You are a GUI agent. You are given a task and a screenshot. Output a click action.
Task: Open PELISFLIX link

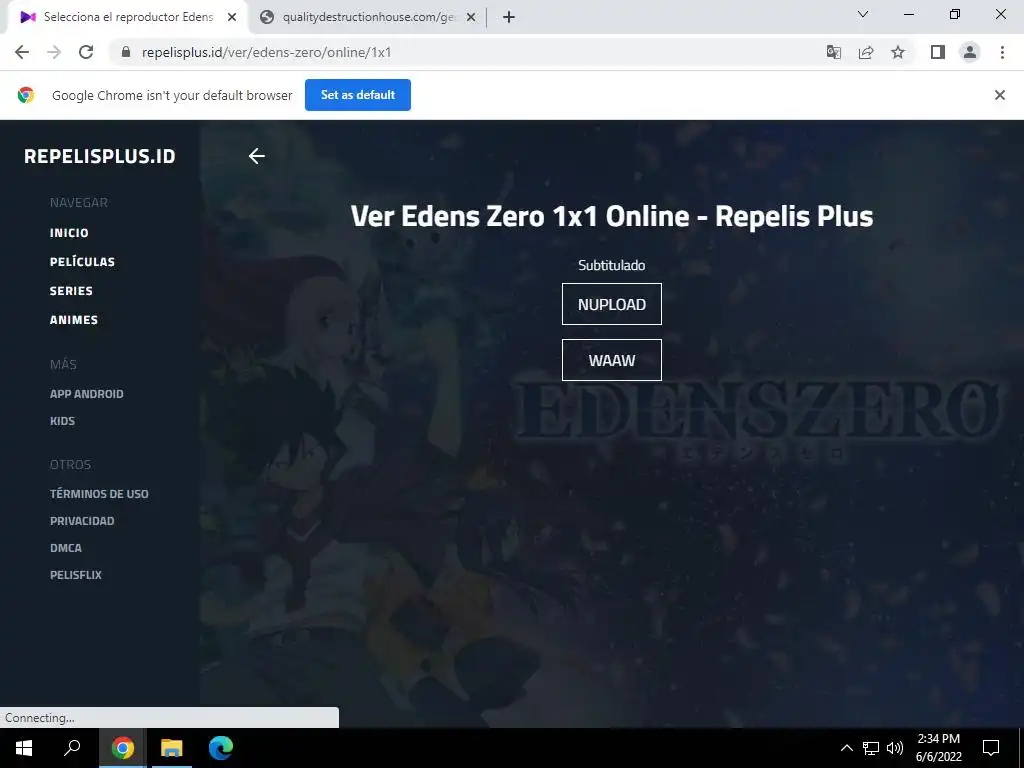pyautogui.click(x=76, y=575)
